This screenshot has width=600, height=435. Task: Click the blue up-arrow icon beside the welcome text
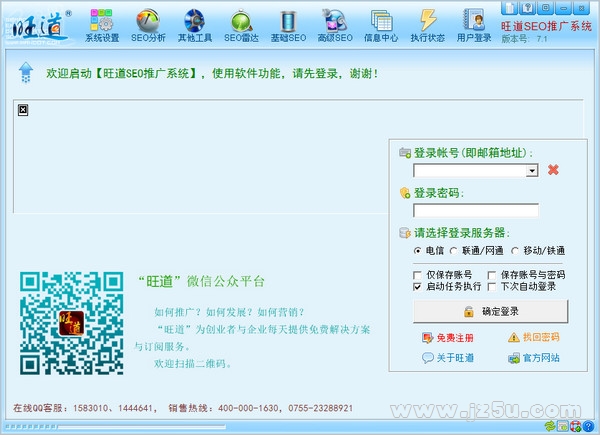26,72
